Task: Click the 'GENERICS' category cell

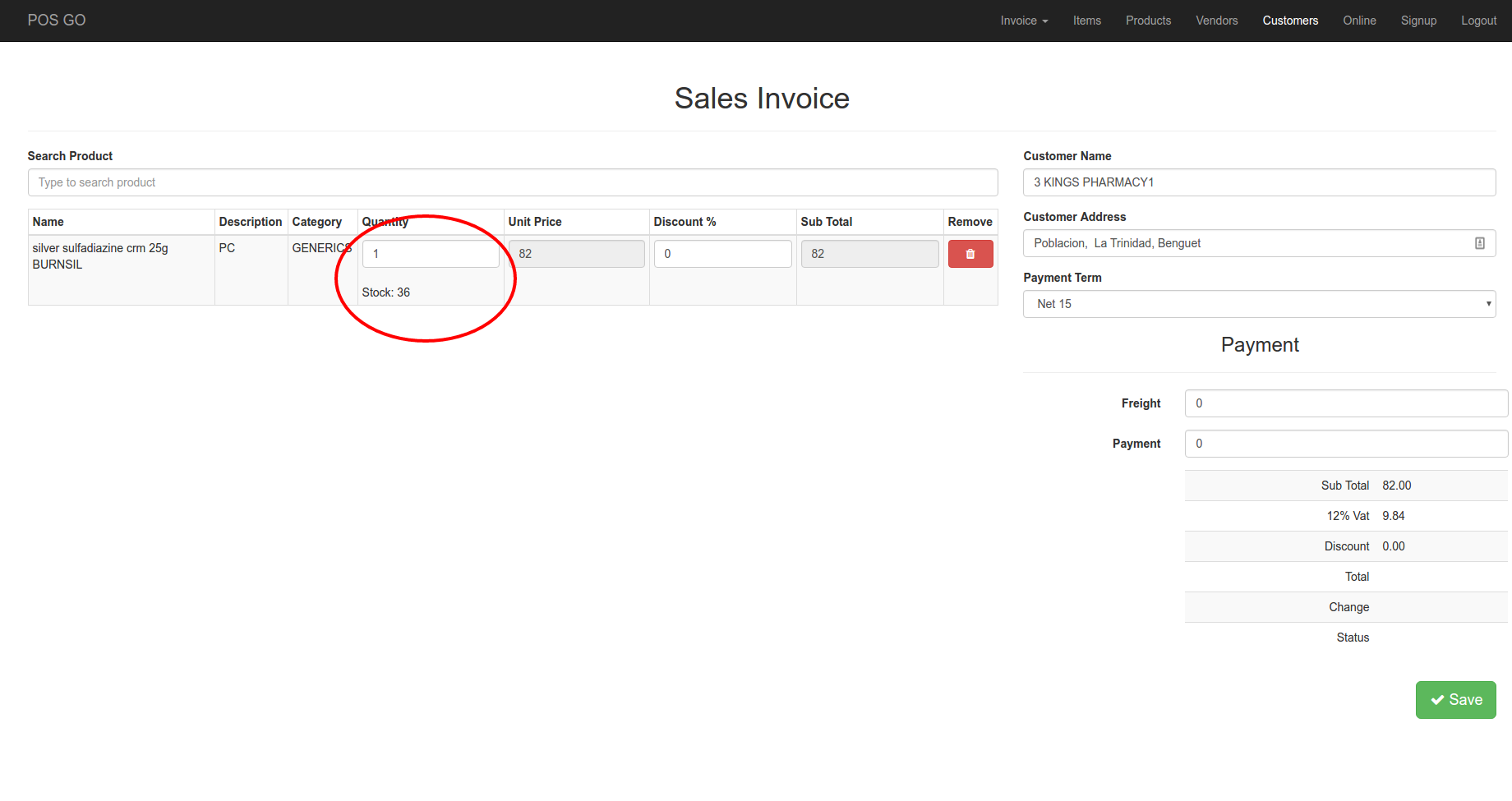Action: point(322,248)
